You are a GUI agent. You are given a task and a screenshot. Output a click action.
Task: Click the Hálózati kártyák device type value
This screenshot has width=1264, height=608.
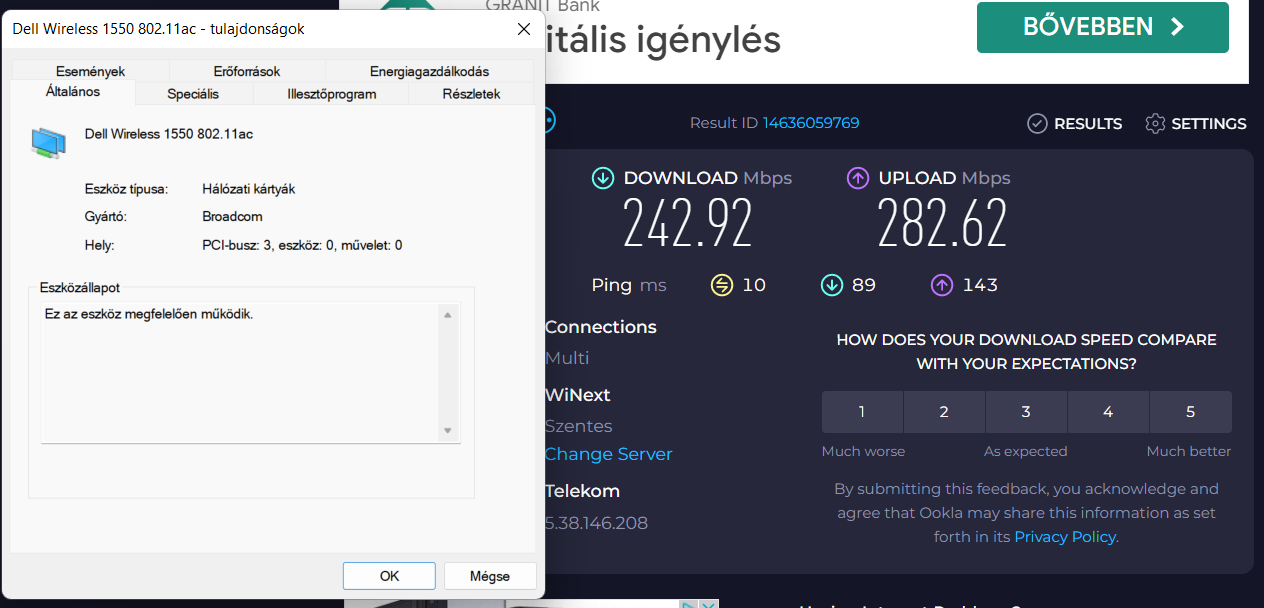pos(248,189)
